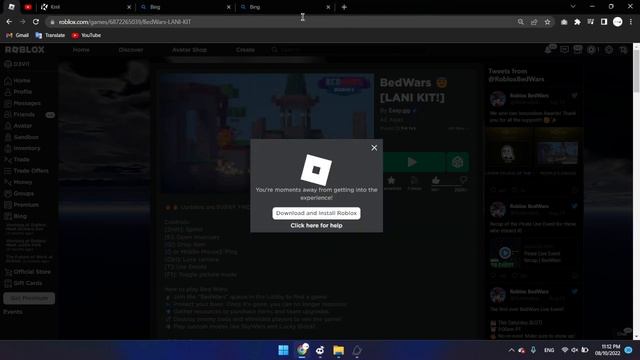Screen dimensions: 640x360
Task: Open Roblox notifications bell icon
Action: point(549,49)
